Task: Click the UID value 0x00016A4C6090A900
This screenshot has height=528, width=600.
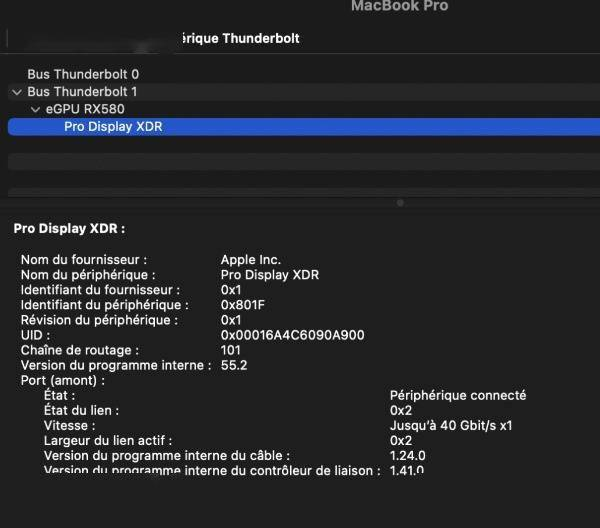Action: [292, 335]
